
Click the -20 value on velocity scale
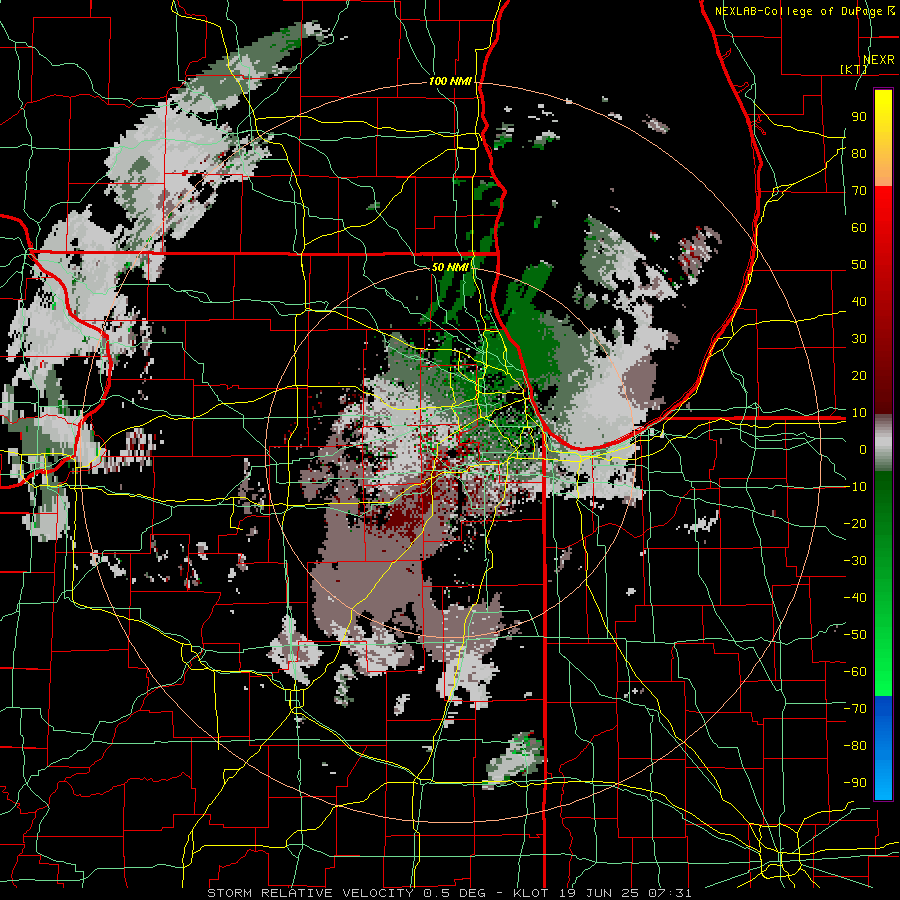[855, 523]
